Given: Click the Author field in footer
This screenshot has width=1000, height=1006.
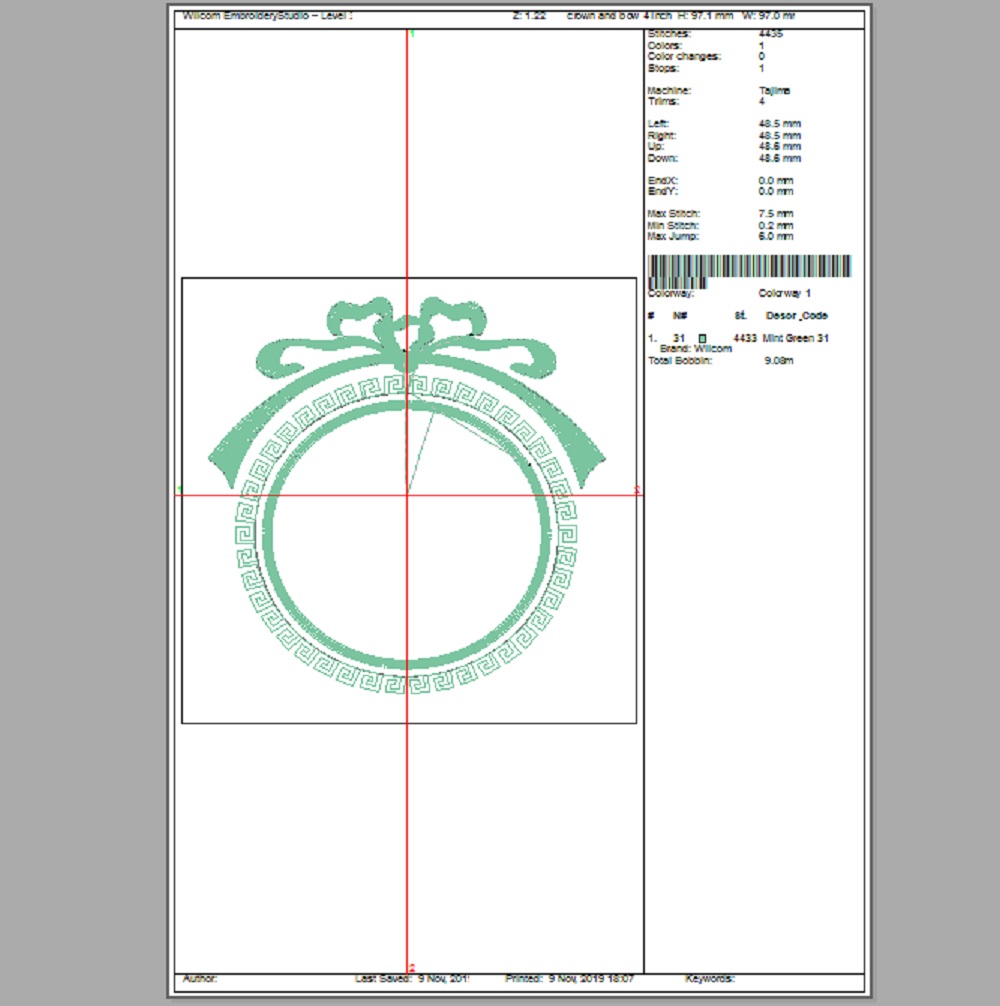Looking at the screenshot, I should tap(200, 979).
